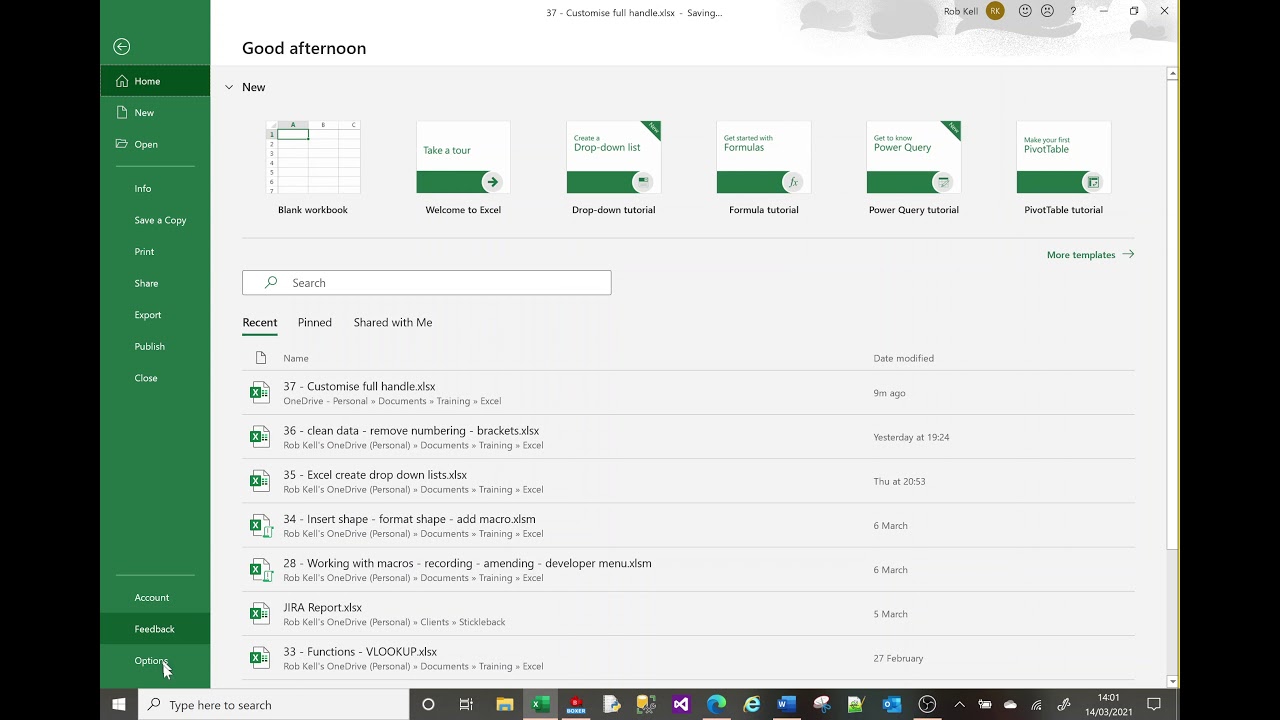The image size is (1280, 720).
Task: Open Task View on the taskbar
Action: [x=466, y=704]
